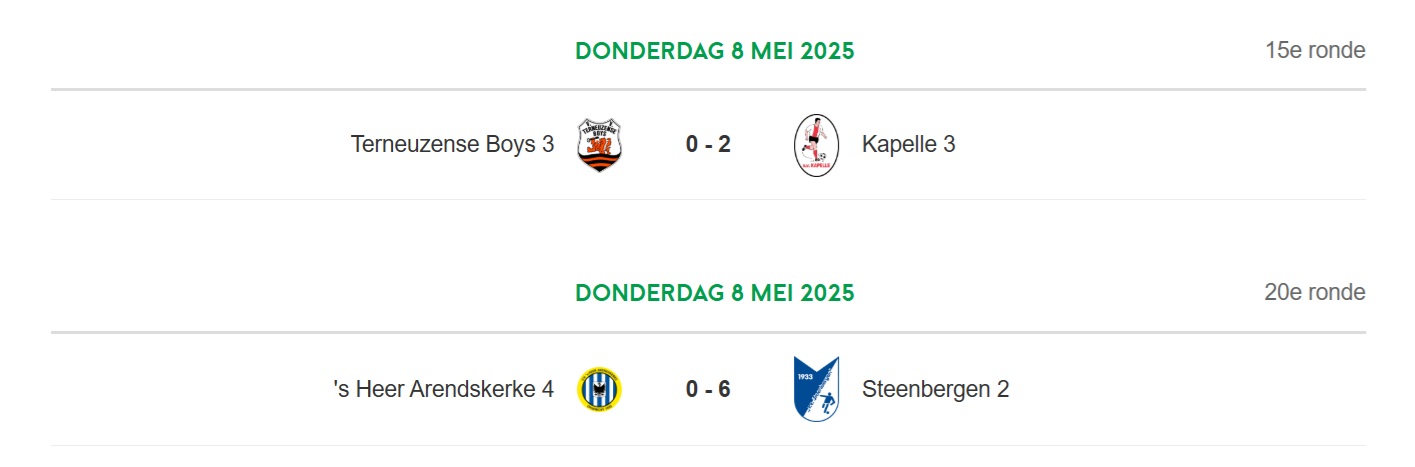1415x467 pixels.
Task: View match details for score 0 - 2
Action: (708, 144)
